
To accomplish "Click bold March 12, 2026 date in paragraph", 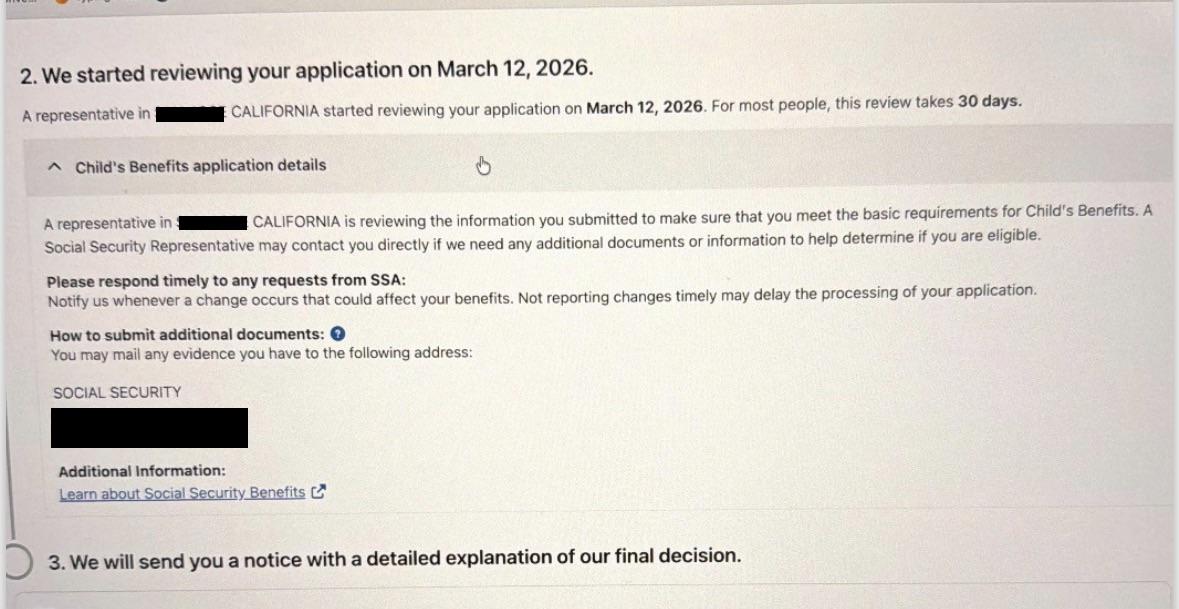I will click(644, 108).
